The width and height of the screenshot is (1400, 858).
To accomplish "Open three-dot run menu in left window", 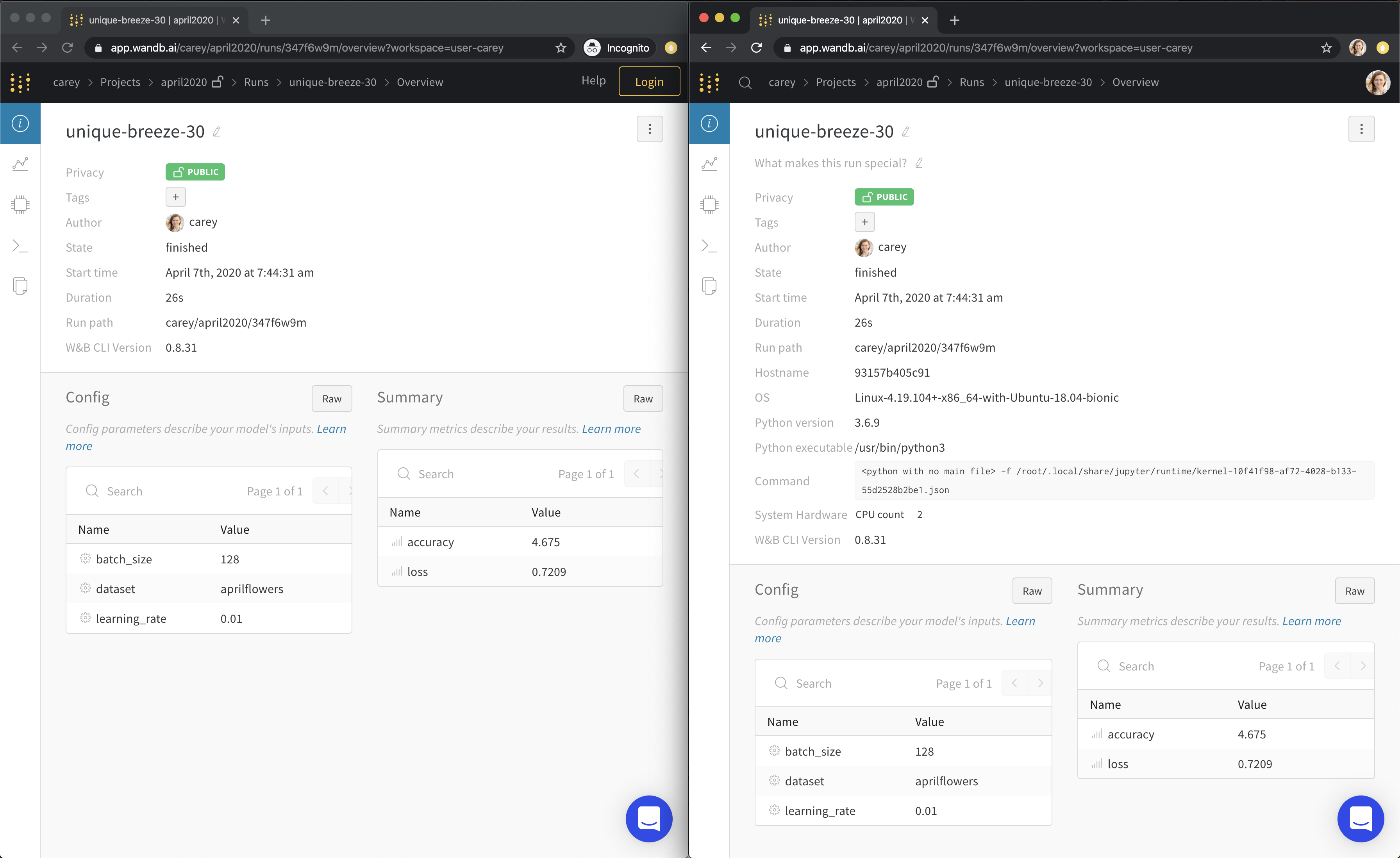I will click(x=650, y=129).
